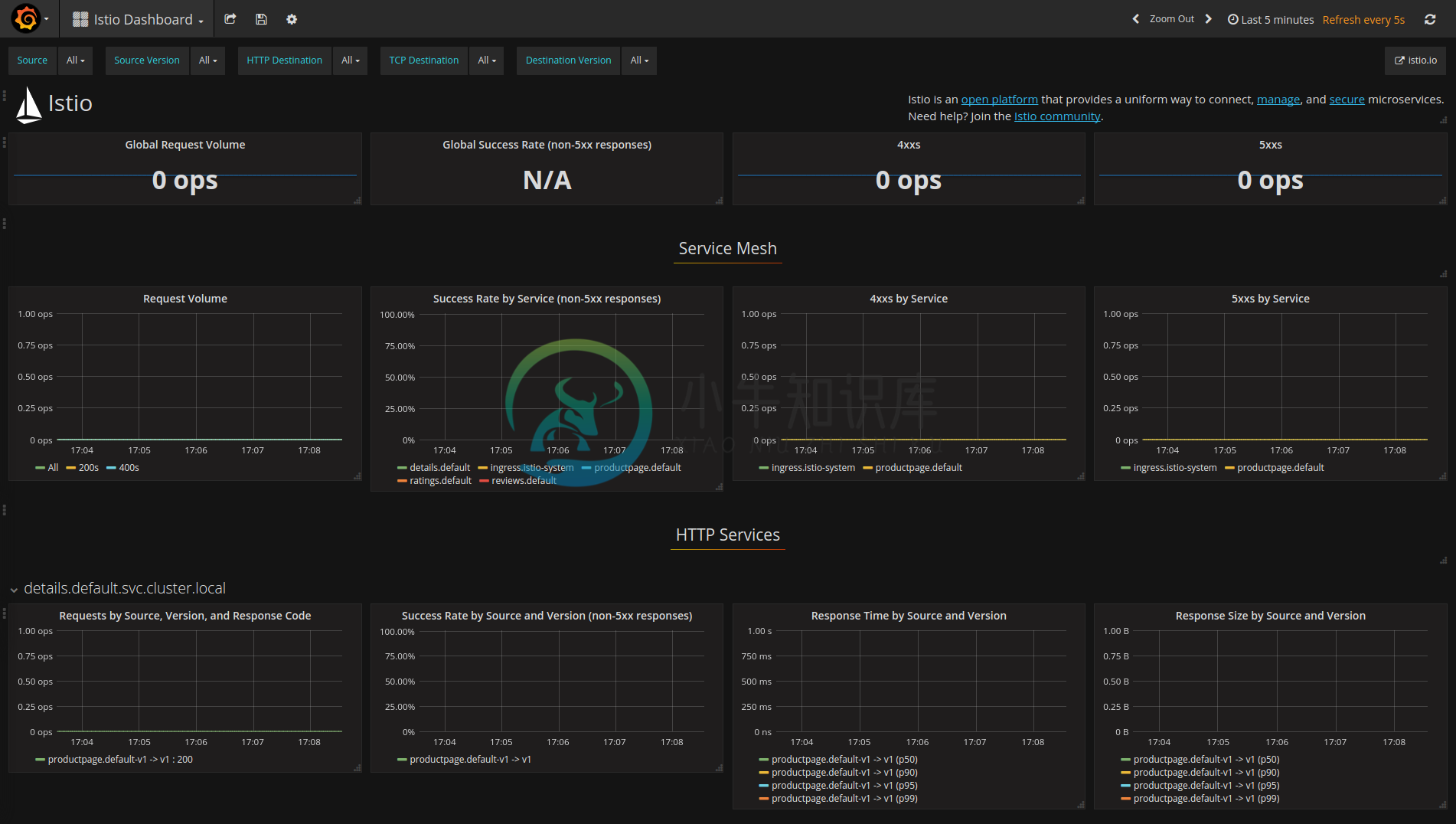Click the share dashboard icon
The image size is (1456, 824).
point(230,19)
